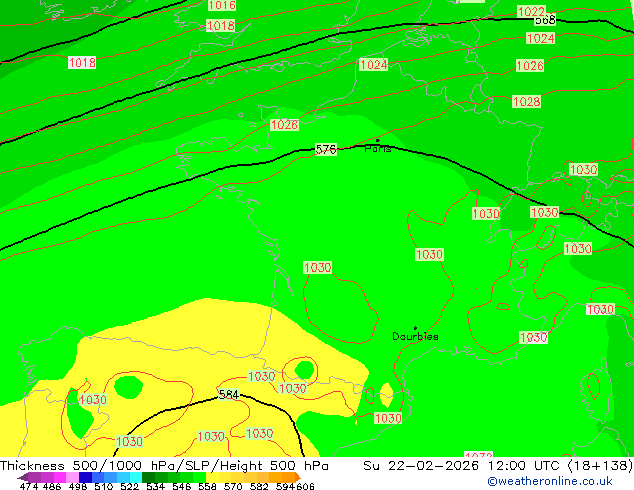Click the 1022 isobar label
This screenshot has width=634, height=490.
(x=531, y=11)
